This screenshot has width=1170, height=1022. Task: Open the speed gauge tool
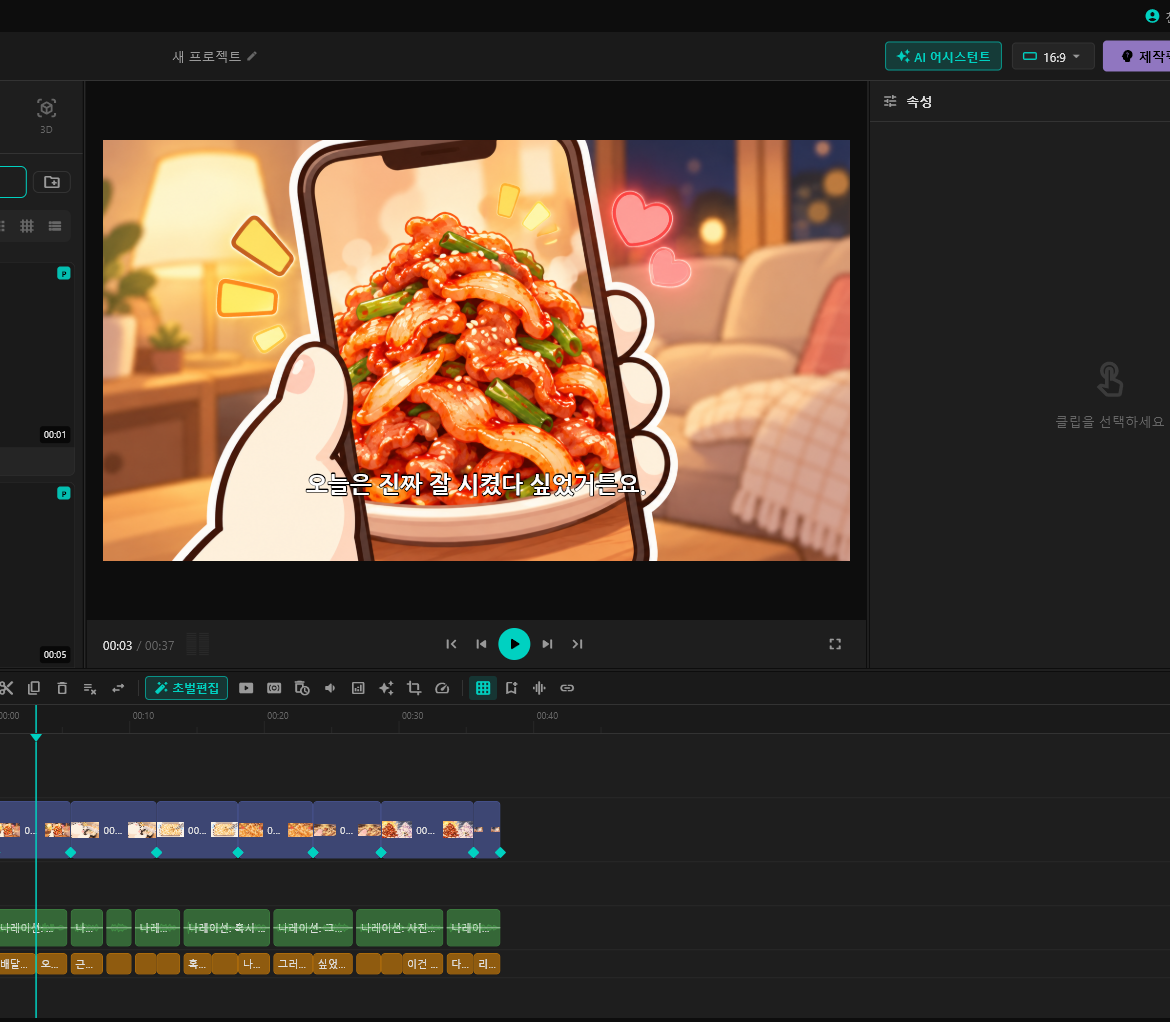click(x=442, y=688)
